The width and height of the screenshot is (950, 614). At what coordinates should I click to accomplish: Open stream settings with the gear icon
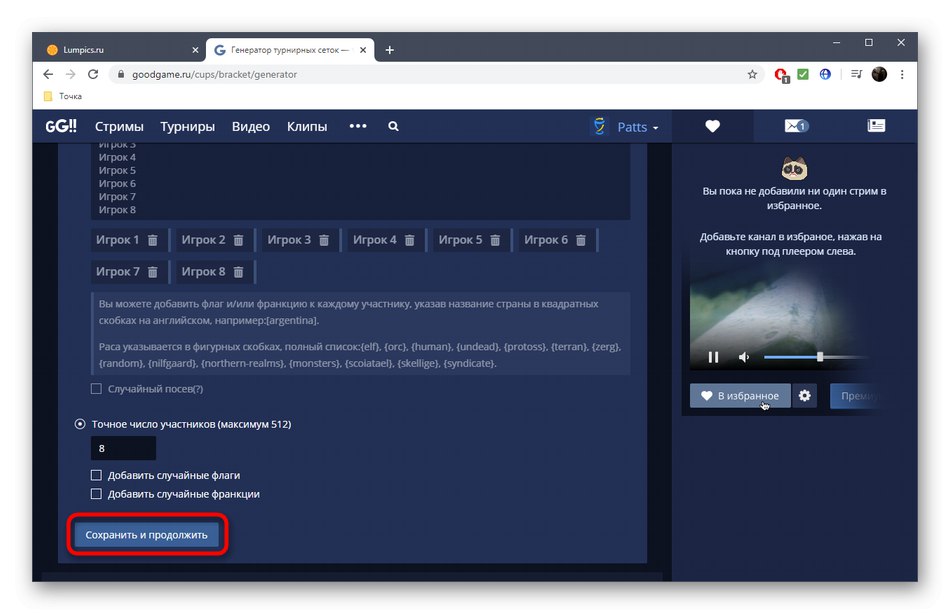(x=804, y=396)
